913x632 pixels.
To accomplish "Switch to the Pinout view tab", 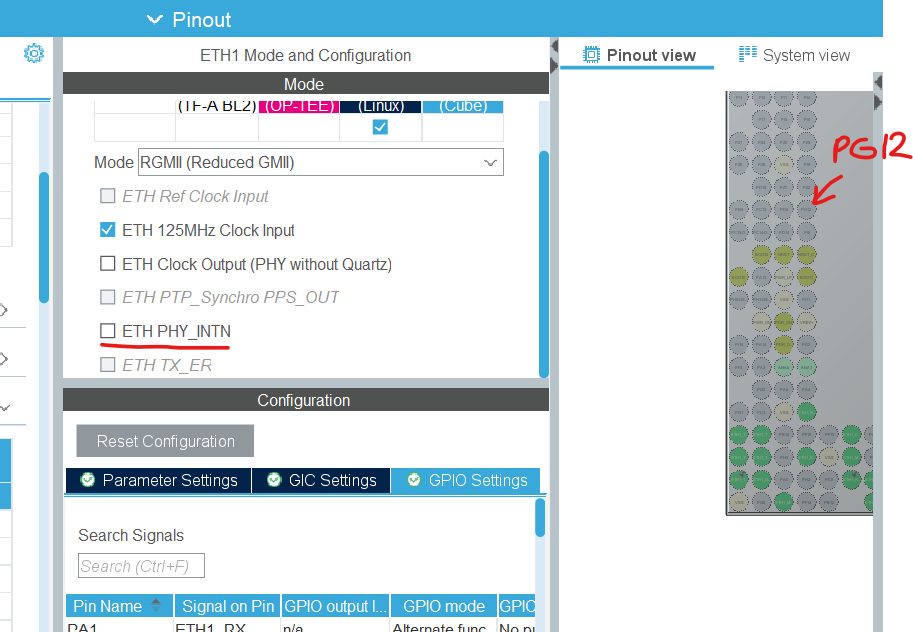I will (x=639, y=55).
